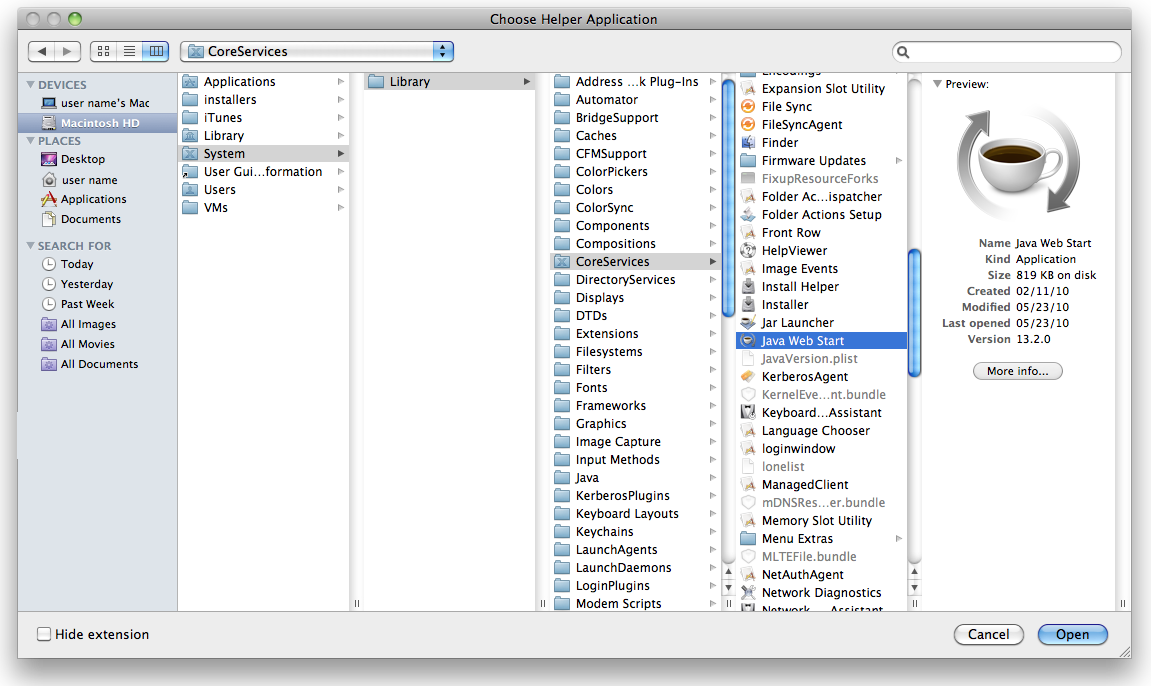Toggle the Hide extension checkbox
The height and width of the screenshot is (686, 1151).
coord(44,634)
